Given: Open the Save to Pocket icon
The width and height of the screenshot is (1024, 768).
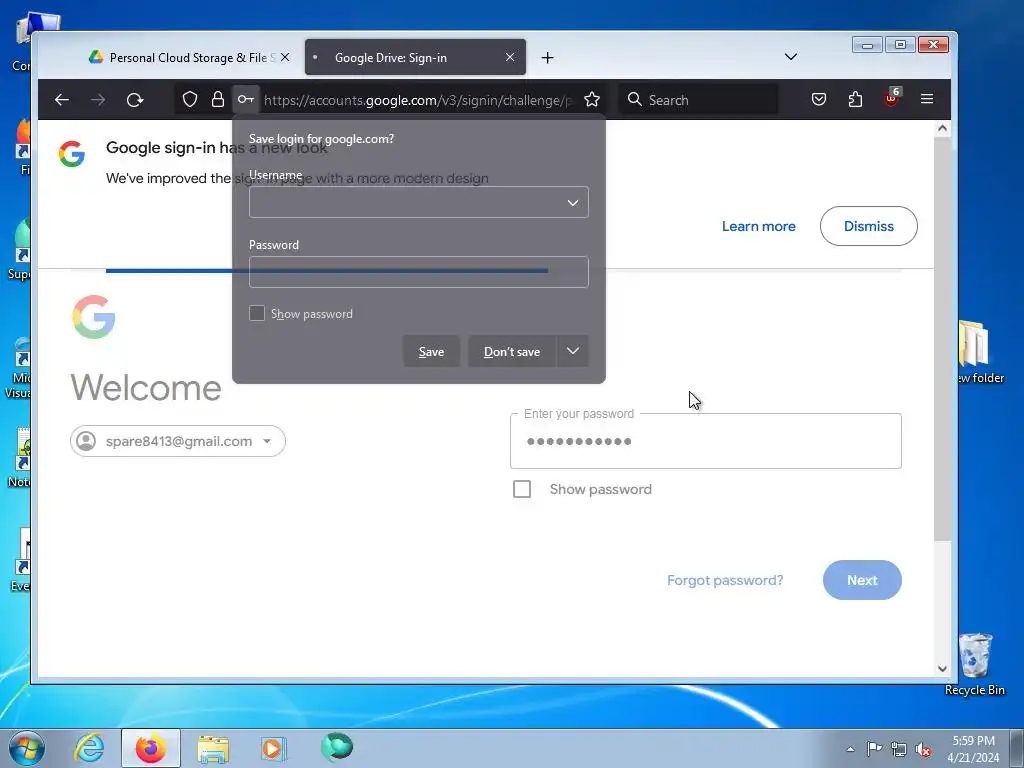Looking at the screenshot, I should [819, 99].
